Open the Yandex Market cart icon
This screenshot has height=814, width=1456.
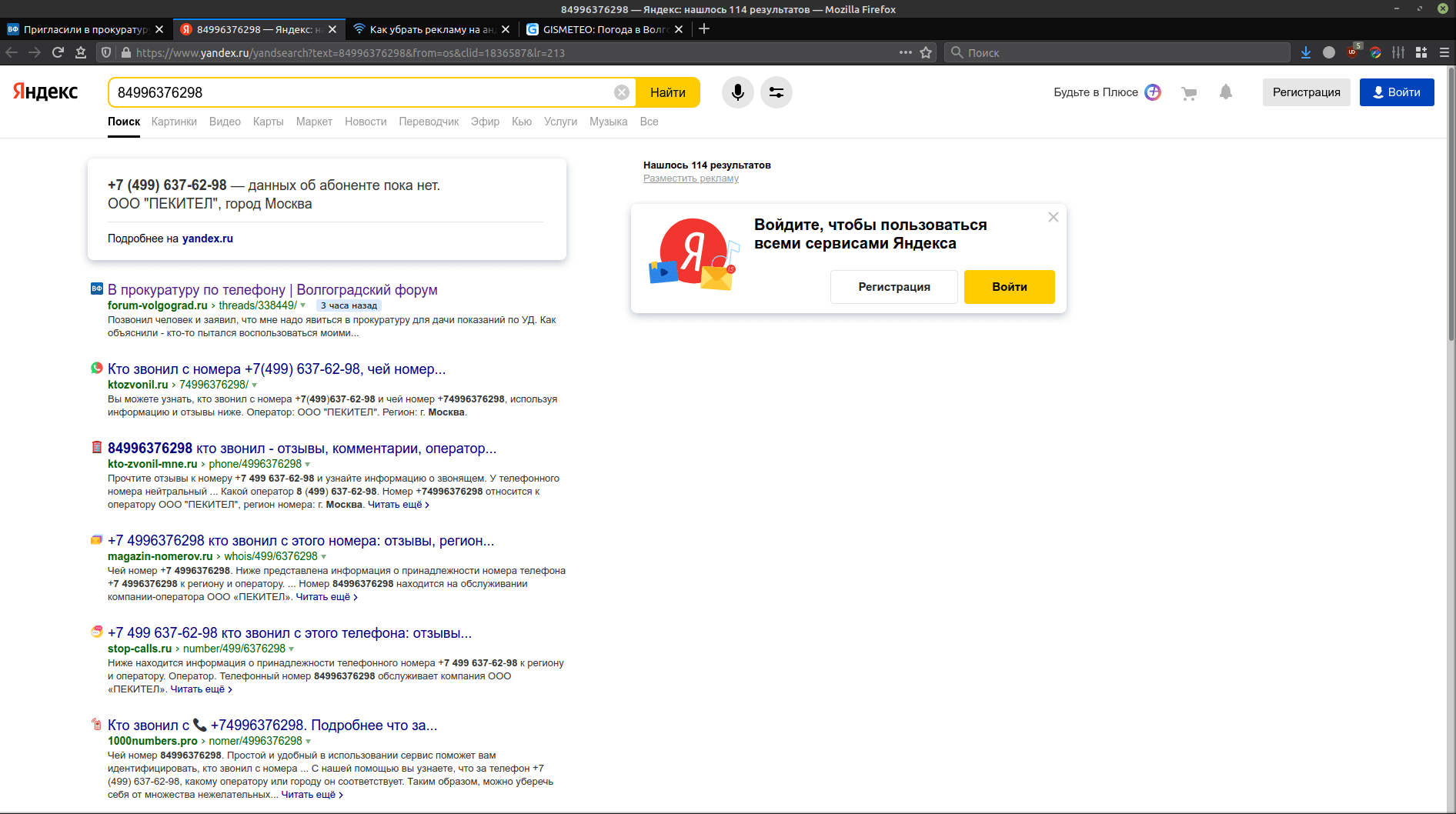click(1189, 93)
